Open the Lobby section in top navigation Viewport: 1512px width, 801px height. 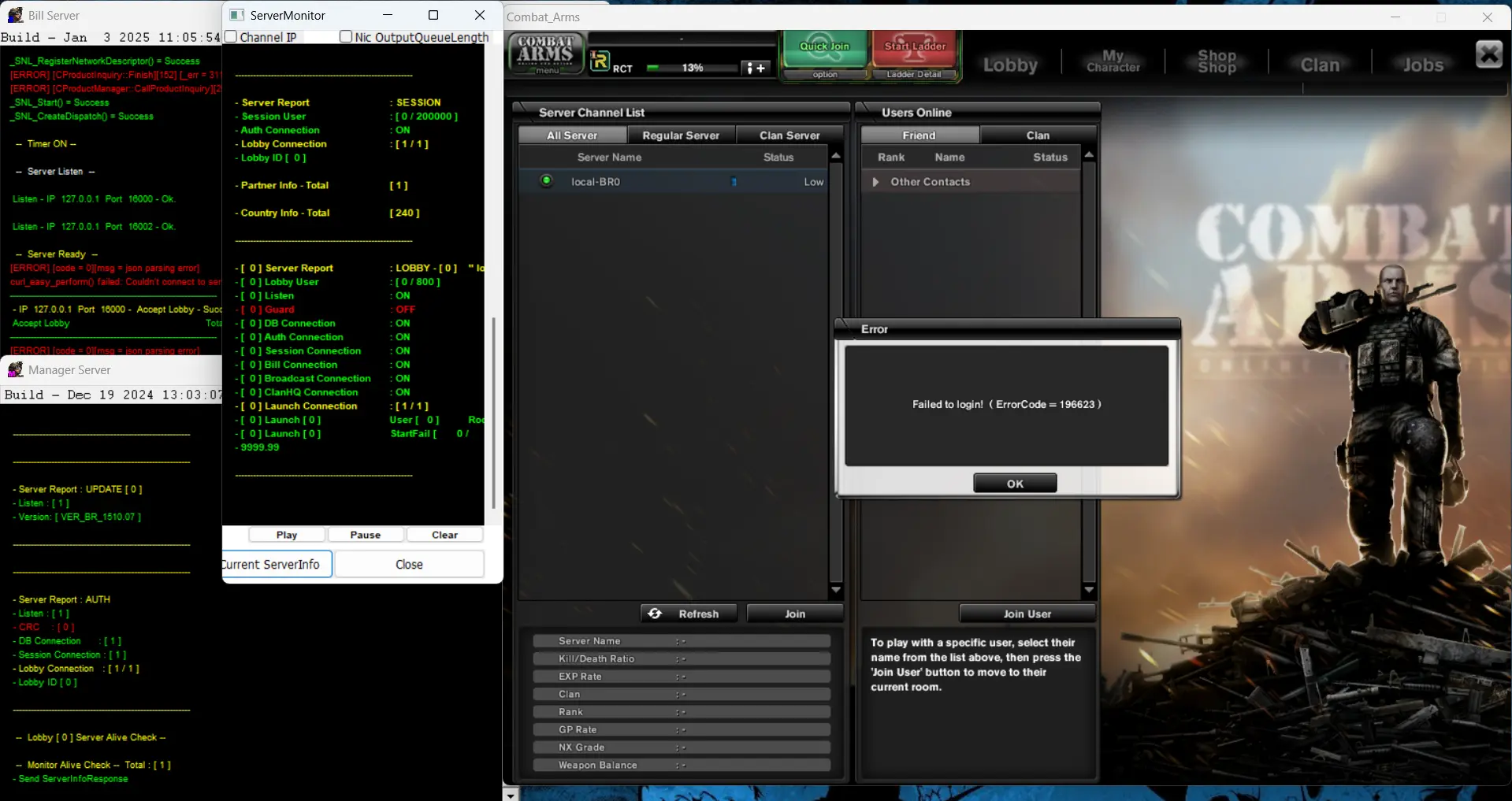coord(1010,65)
